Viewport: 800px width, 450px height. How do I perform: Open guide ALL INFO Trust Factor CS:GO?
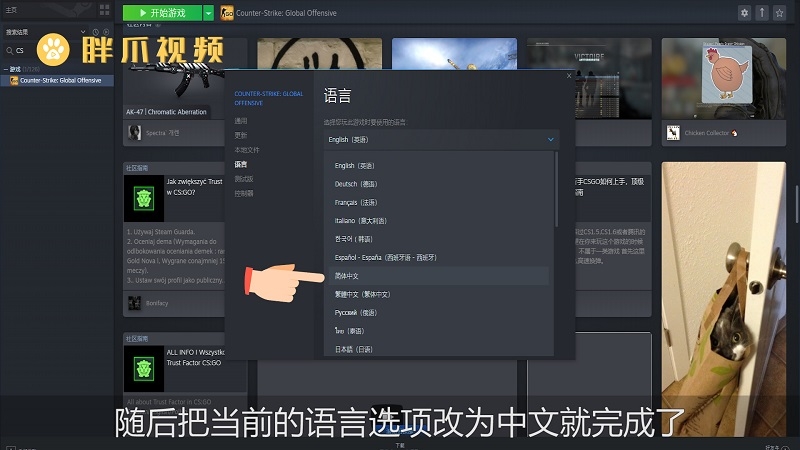pos(195,358)
